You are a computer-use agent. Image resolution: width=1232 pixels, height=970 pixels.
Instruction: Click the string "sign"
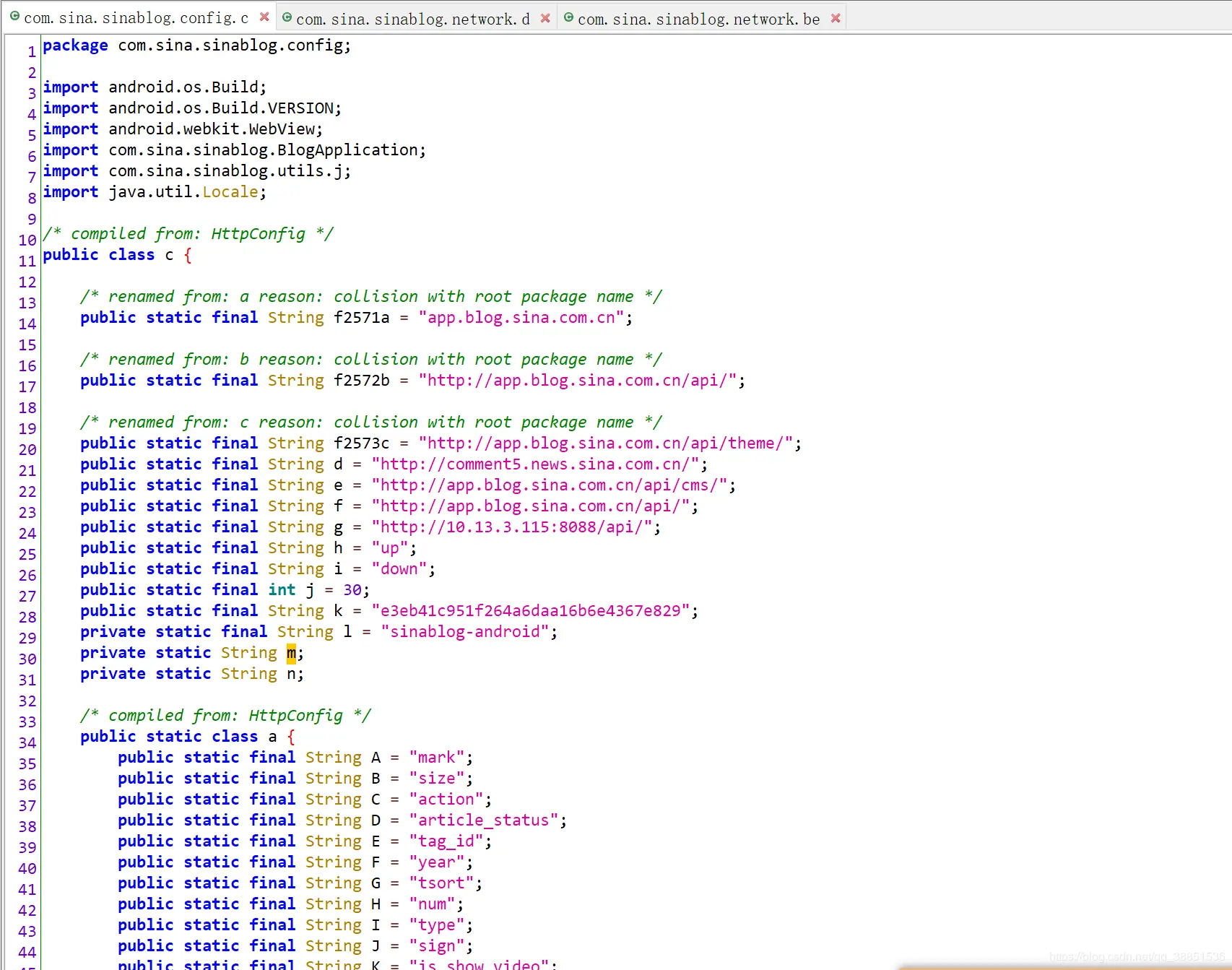pyautogui.click(x=437, y=946)
